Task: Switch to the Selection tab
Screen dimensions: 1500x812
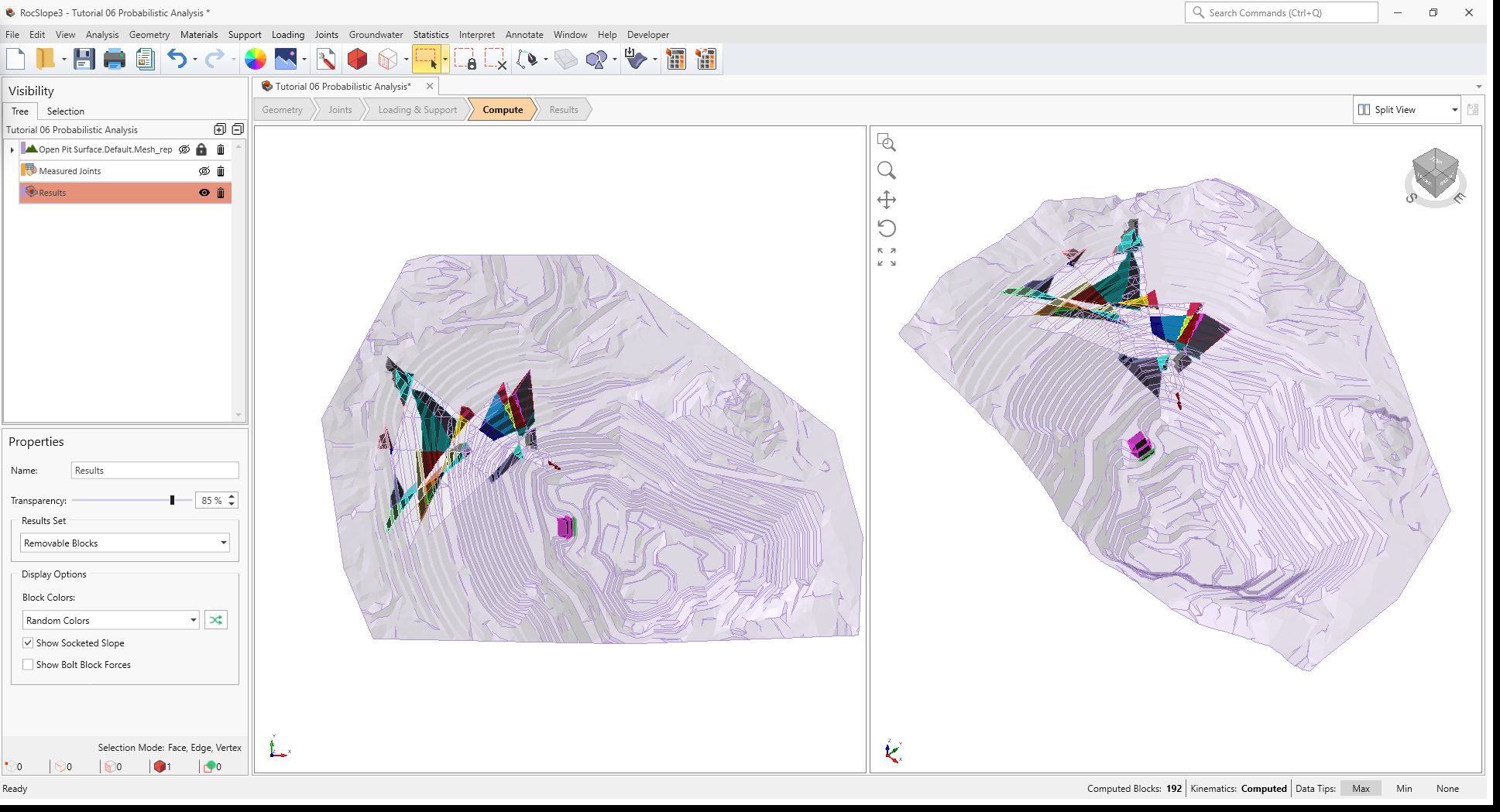Action: 65,111
